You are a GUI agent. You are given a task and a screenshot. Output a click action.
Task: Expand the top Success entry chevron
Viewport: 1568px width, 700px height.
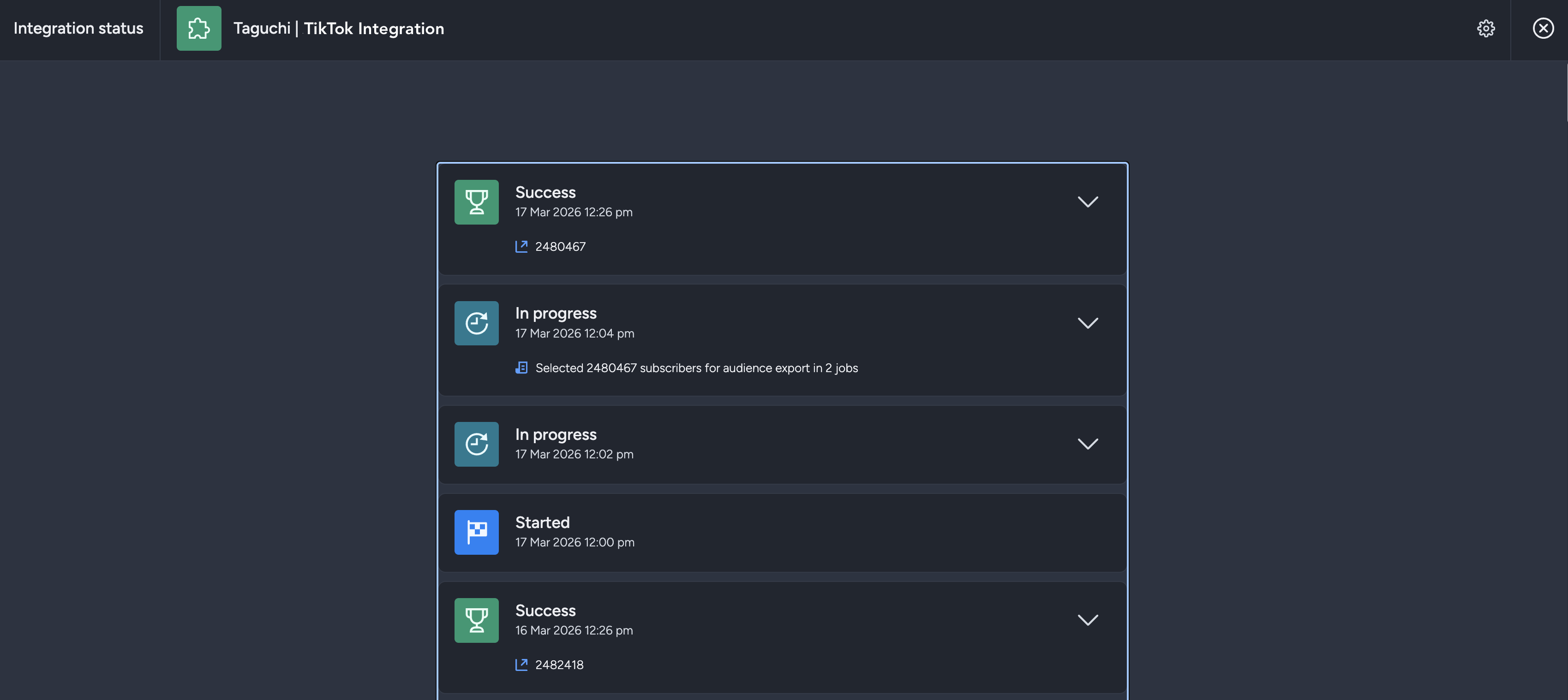tap(1089, 202)
